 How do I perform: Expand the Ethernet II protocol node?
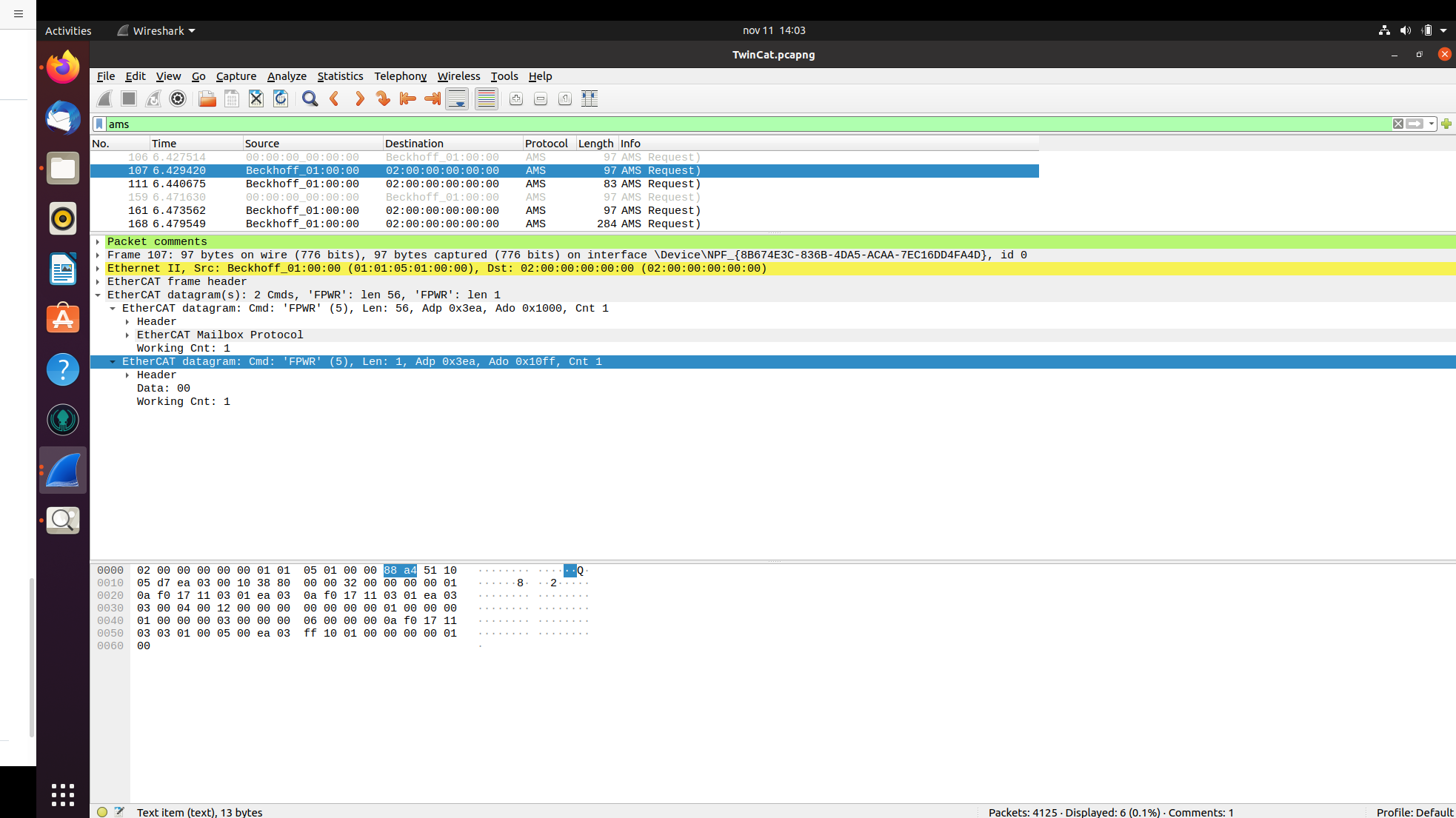(98, 268)
